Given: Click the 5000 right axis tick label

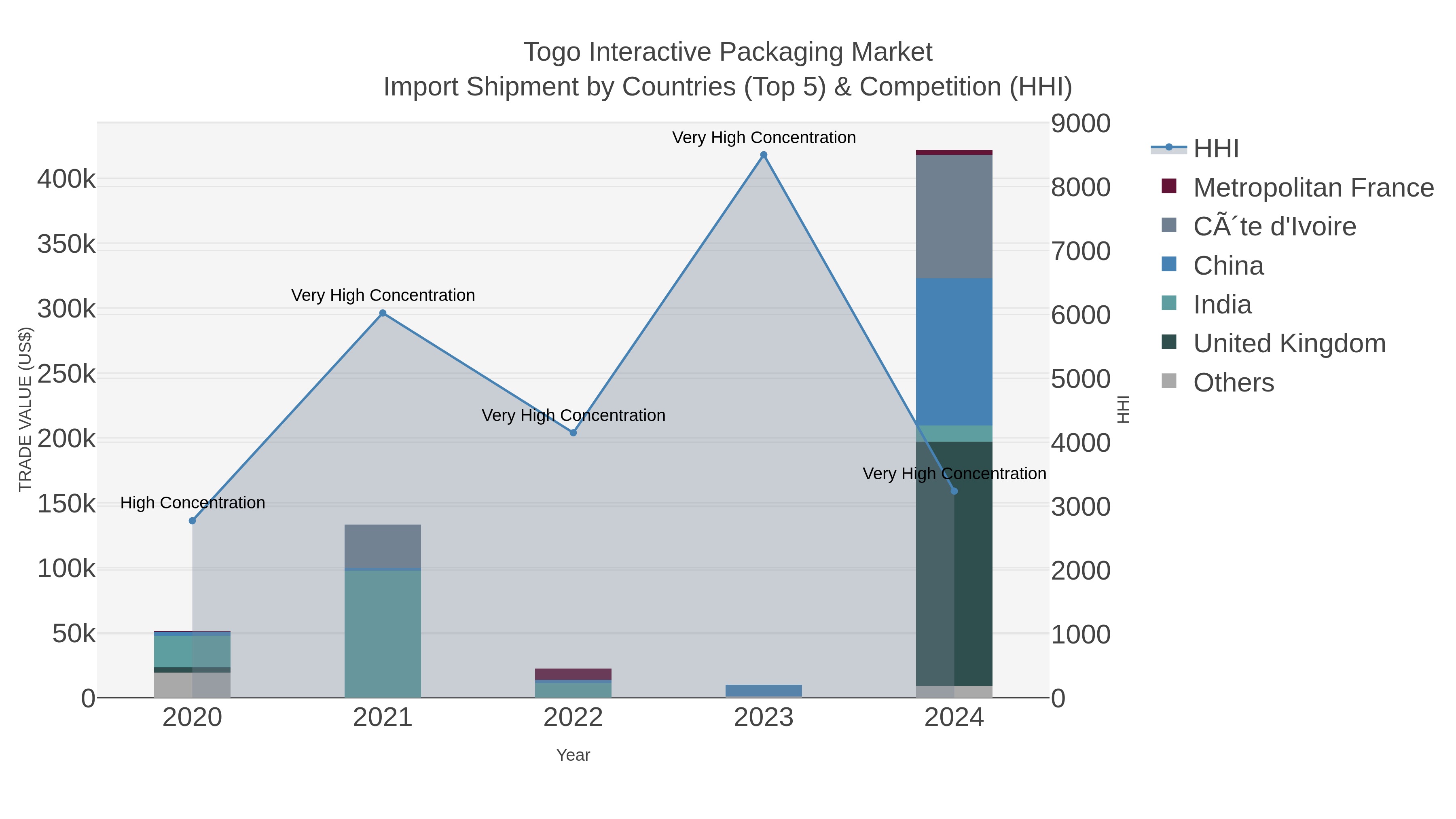Looking at the screenshot, I should point(1081,379).
